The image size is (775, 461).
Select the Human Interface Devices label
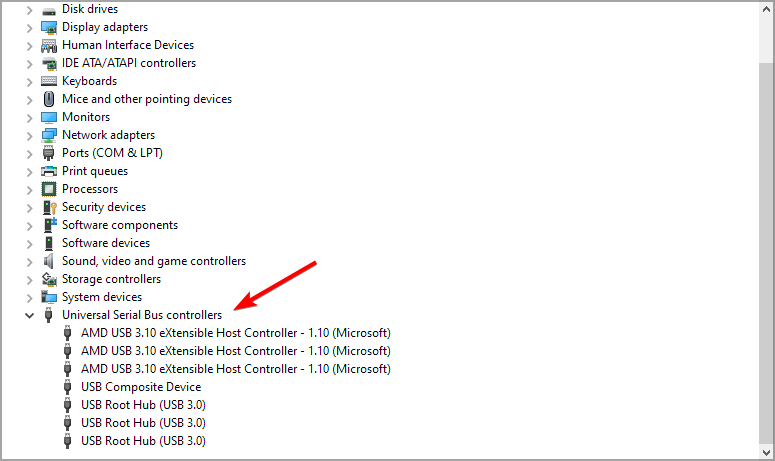128,45
